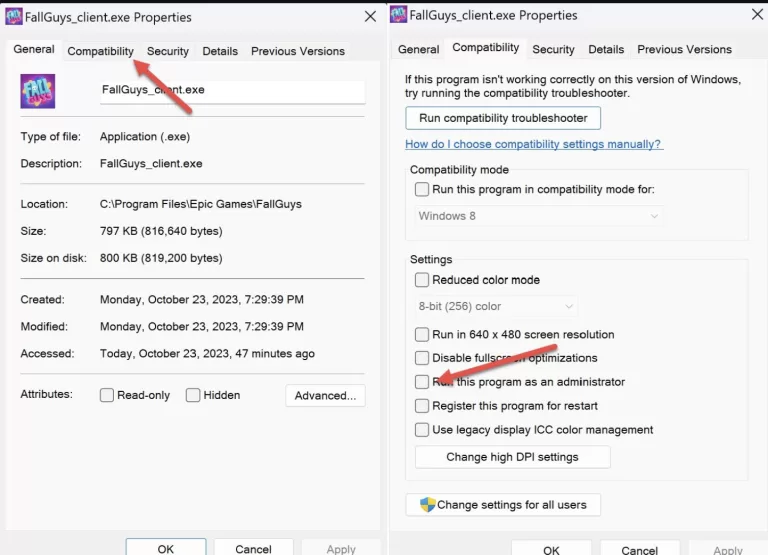
Task: Open Previous Versions tab in right window
Action: [x=684, y=49]
